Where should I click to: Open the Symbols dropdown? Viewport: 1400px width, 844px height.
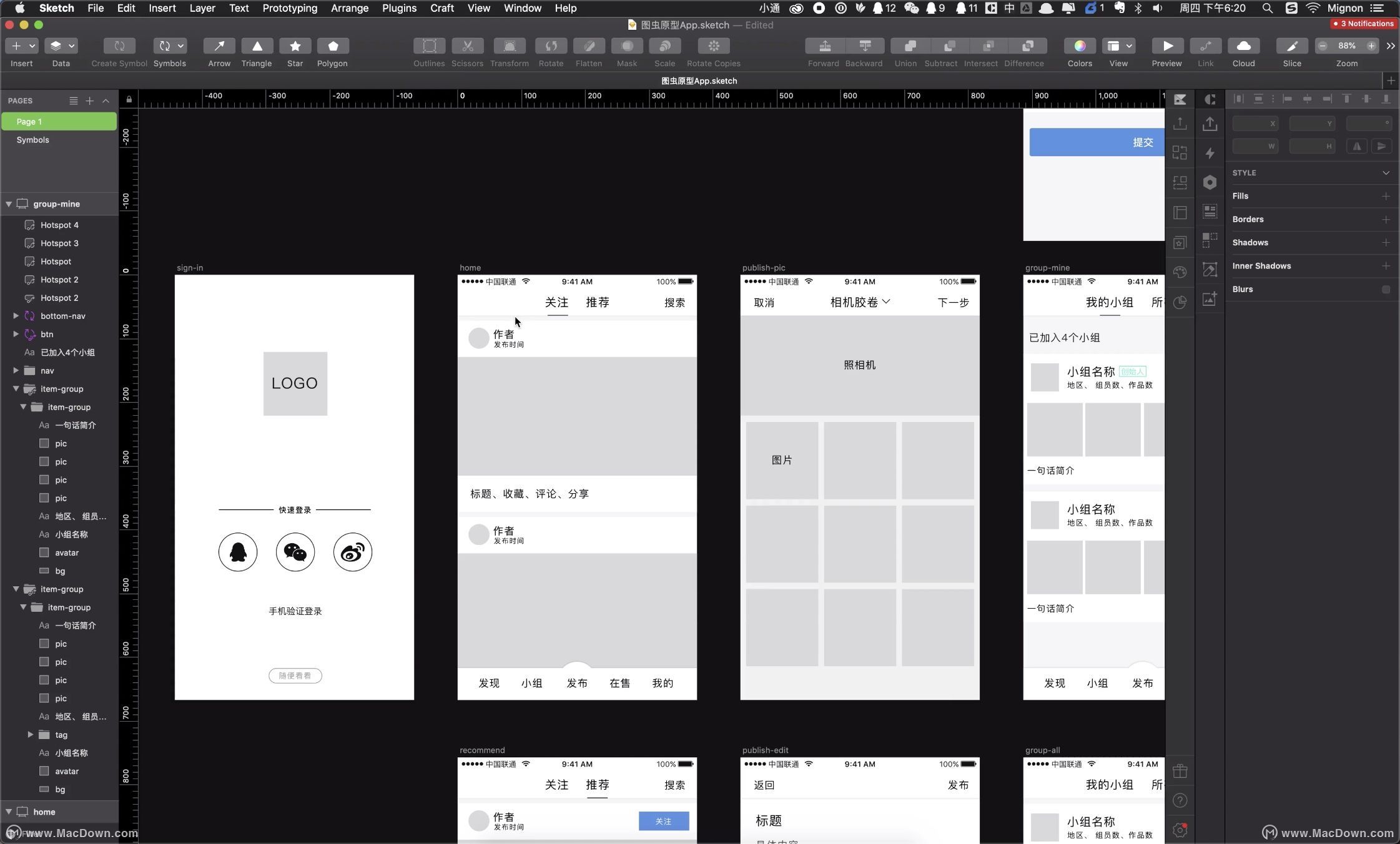point(170,46)
